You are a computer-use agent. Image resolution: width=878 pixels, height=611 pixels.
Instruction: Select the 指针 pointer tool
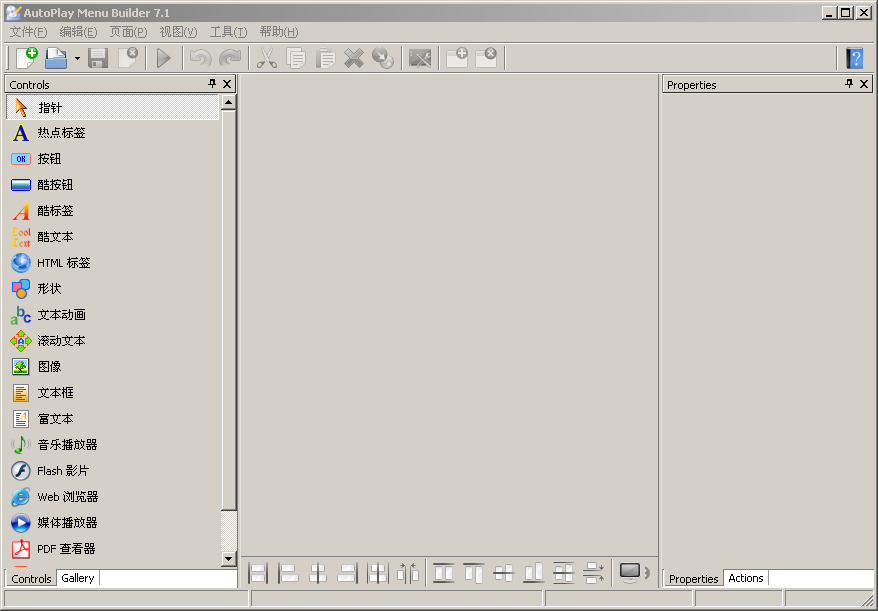(113, 107)
